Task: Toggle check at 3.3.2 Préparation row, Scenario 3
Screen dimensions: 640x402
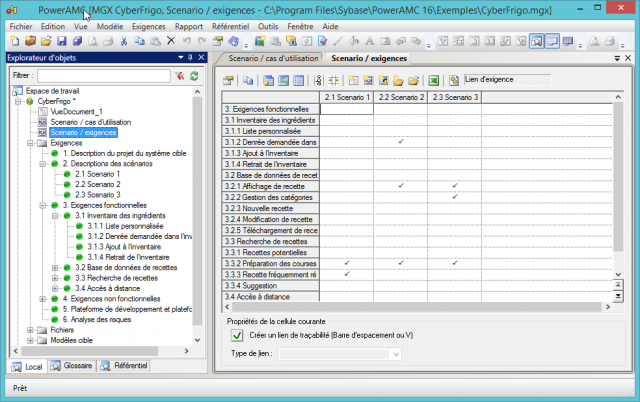Action: pos(455,263)
